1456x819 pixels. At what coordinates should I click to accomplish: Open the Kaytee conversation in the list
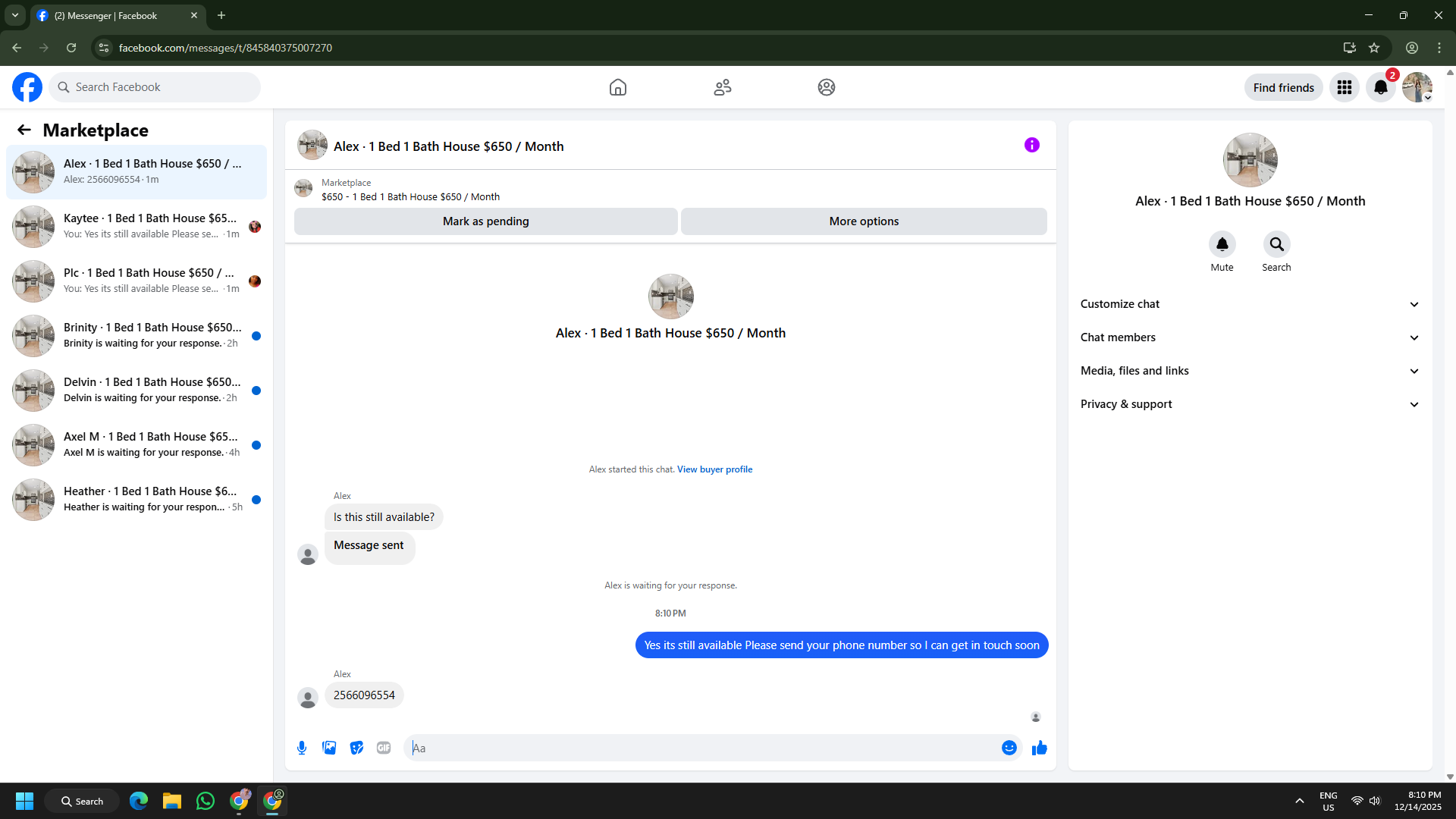pyautogui.click(x=136, y=226)
